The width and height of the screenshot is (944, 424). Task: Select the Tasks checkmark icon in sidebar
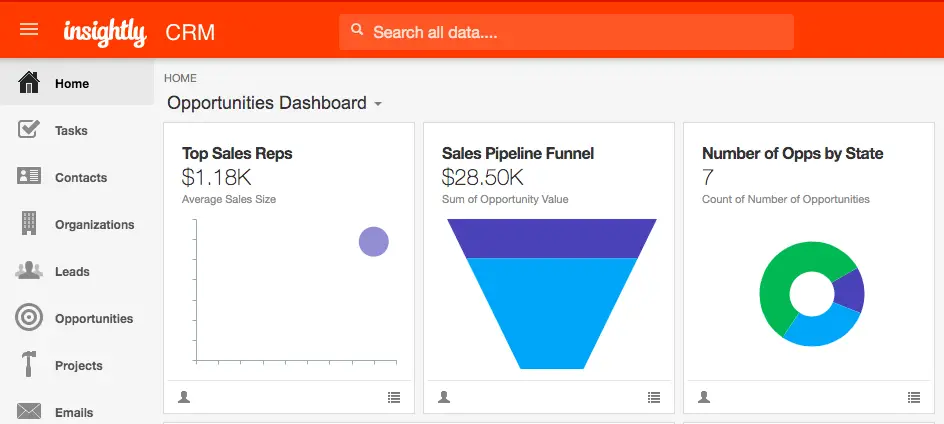coord(29,129)
